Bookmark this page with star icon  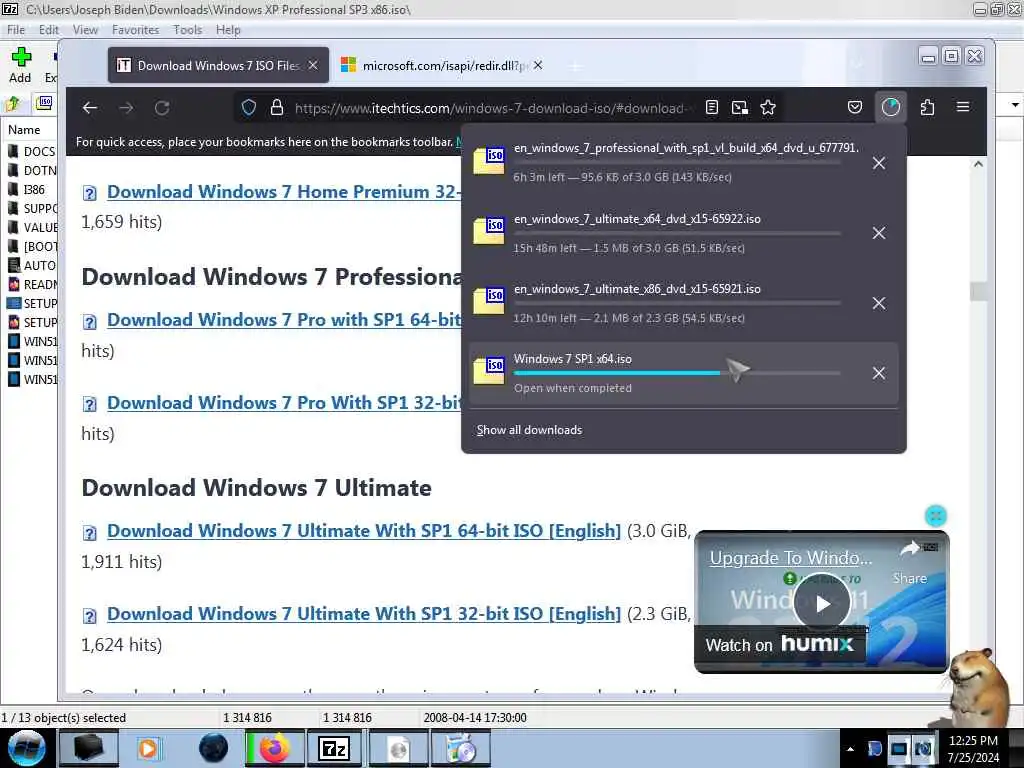768,108
